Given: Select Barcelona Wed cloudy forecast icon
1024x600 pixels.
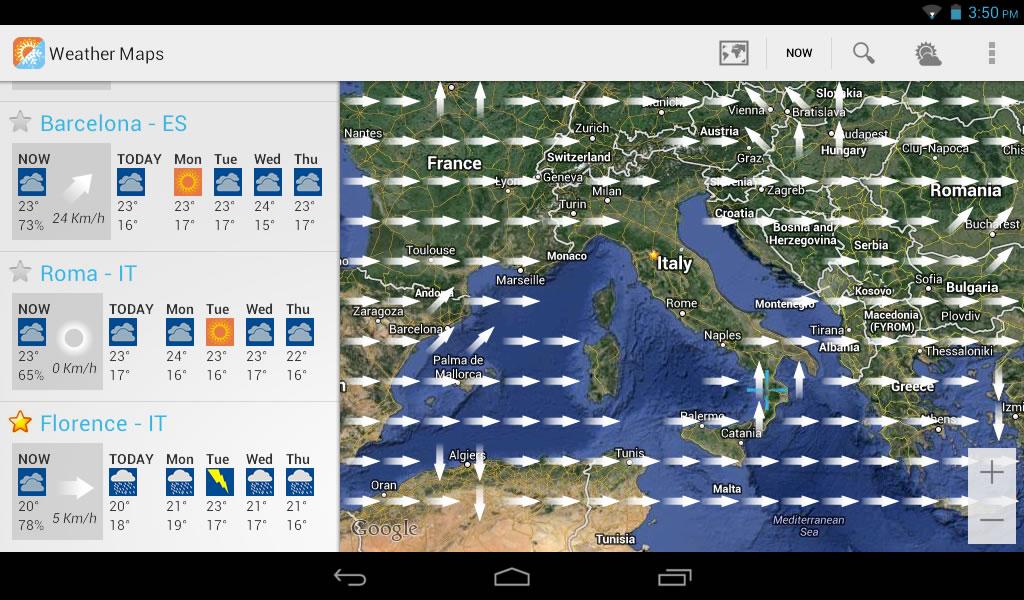Looking at the screenshot, I should pos(268,182).
